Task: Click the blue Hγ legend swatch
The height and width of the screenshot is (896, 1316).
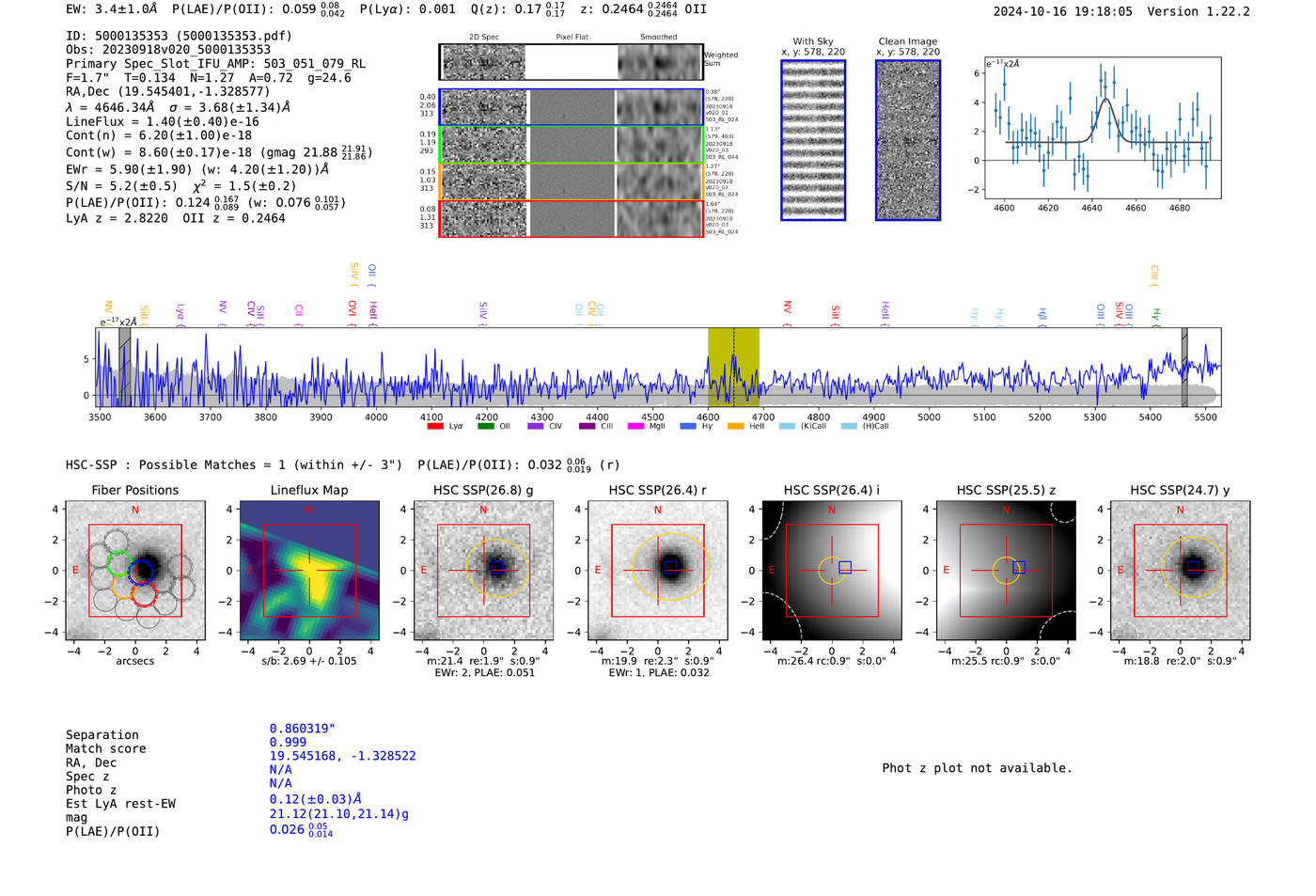Action: pos(688,426)
